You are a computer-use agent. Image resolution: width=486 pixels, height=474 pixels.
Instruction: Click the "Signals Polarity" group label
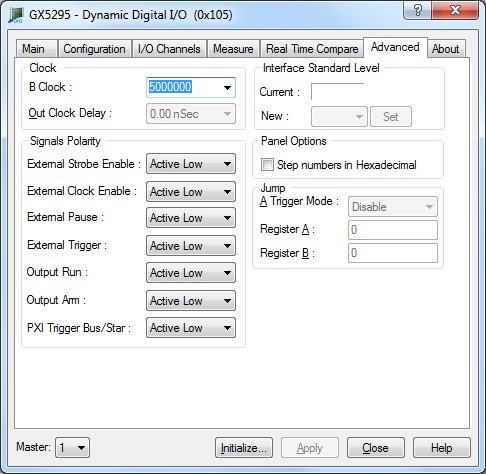tap(65, 141)
